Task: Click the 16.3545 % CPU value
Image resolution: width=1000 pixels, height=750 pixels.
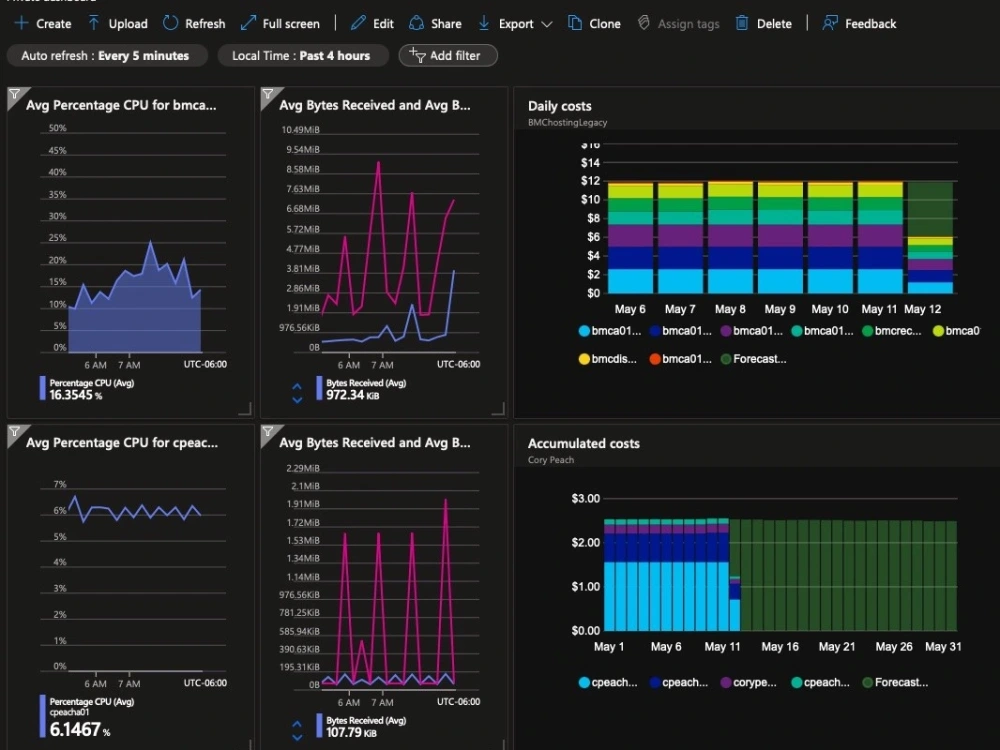Action: (76, 395)
